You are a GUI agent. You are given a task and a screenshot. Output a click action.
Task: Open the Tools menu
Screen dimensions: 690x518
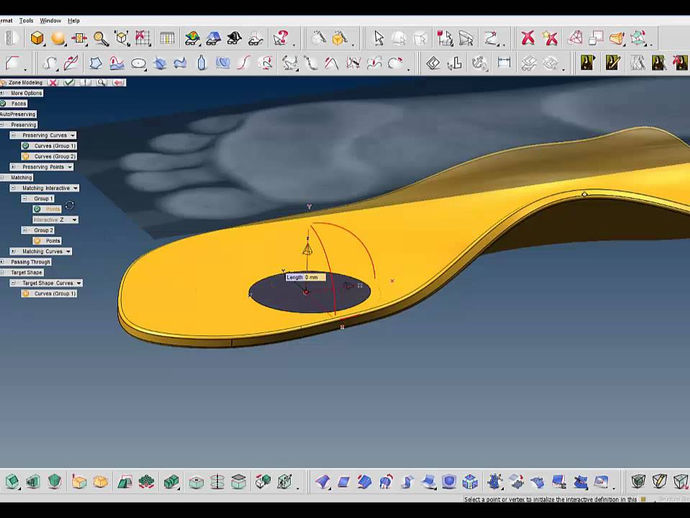(x=26, y=21)
